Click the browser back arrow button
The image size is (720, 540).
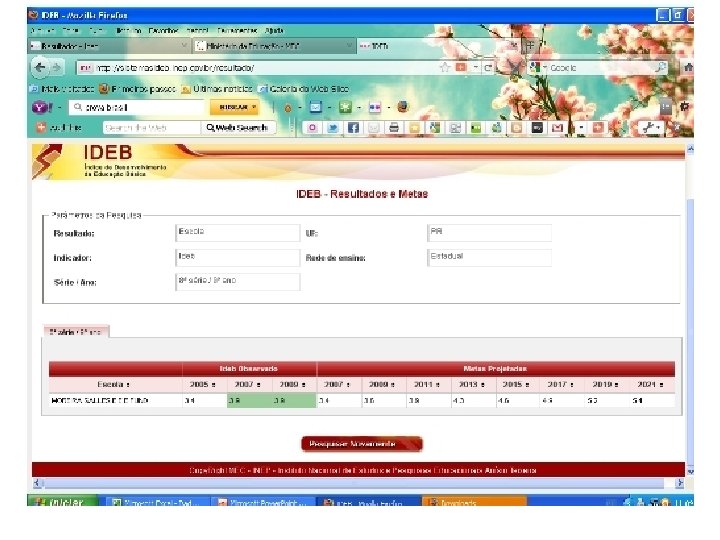tap(40, 68)
